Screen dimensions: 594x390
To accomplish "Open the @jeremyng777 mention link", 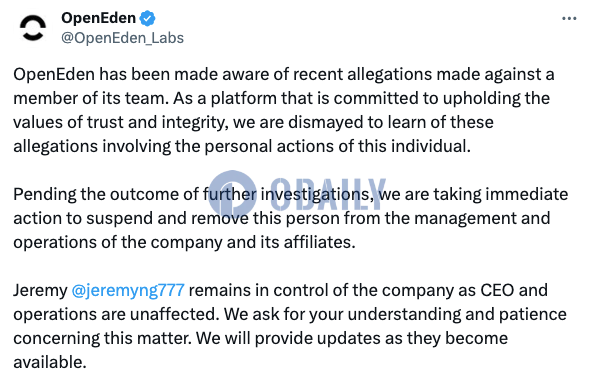I will coord(128,291).
